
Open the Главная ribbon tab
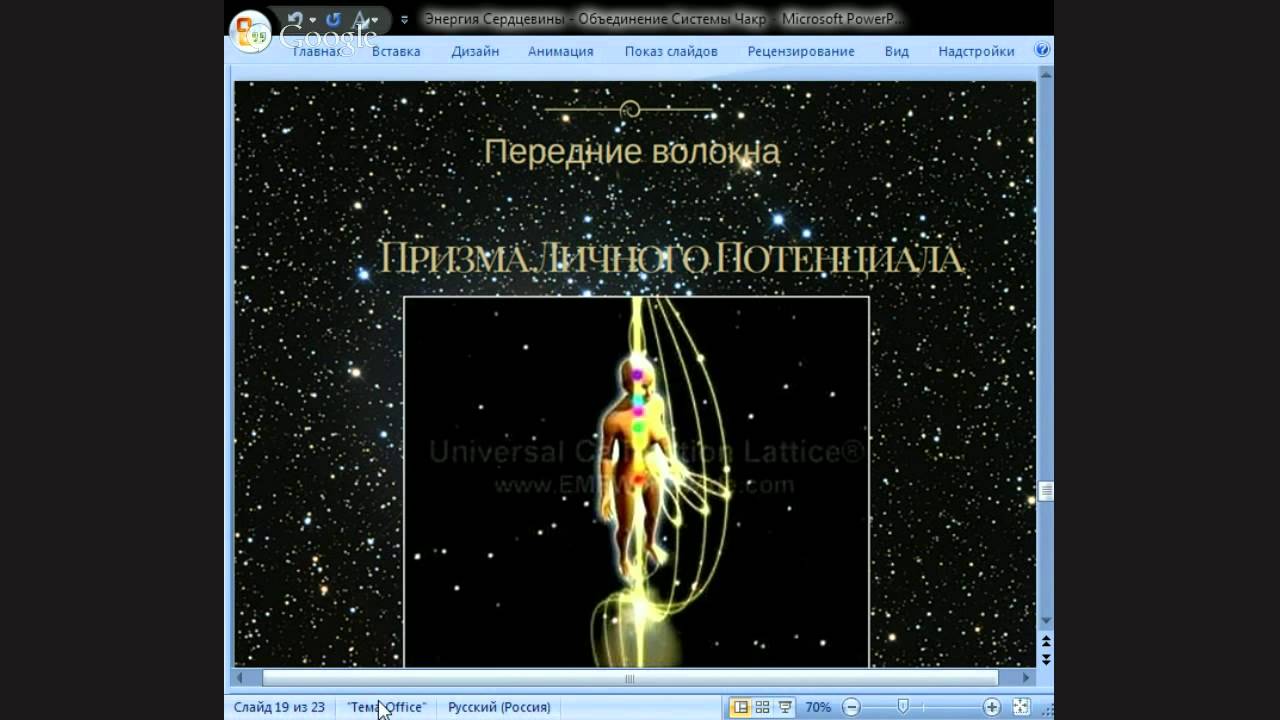(317, 51)
